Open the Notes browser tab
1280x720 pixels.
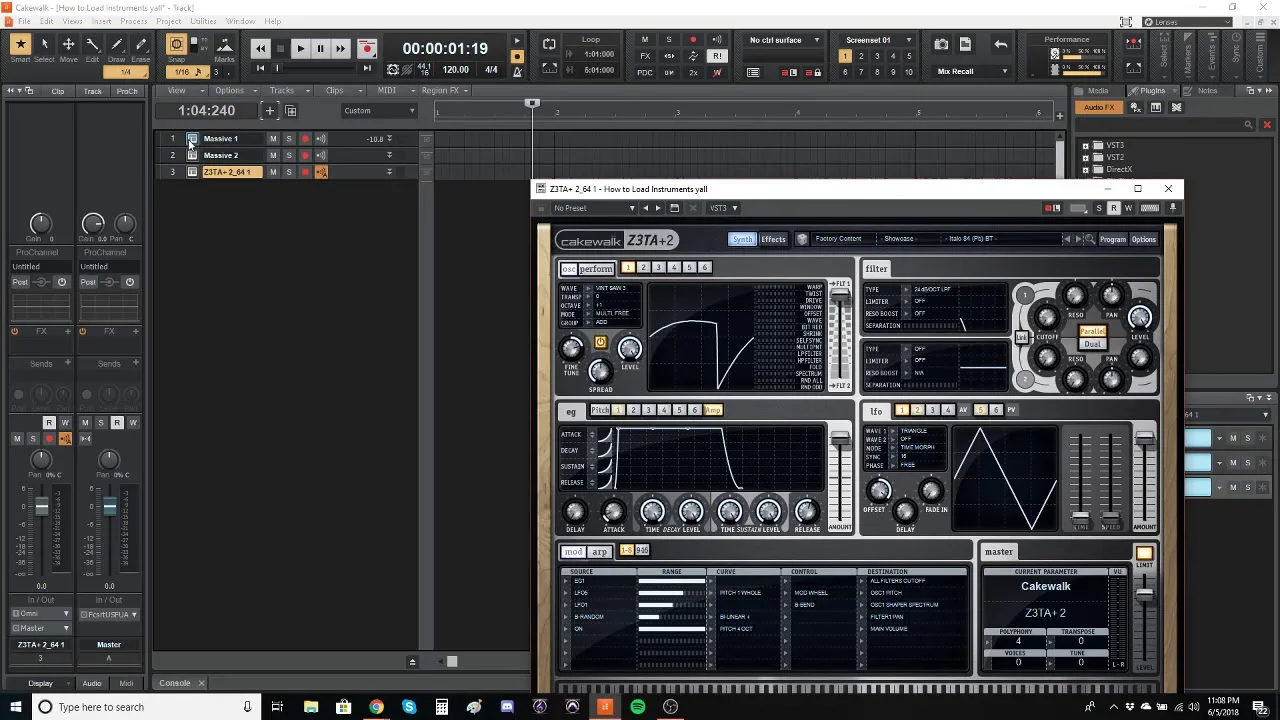[1208, 90]
